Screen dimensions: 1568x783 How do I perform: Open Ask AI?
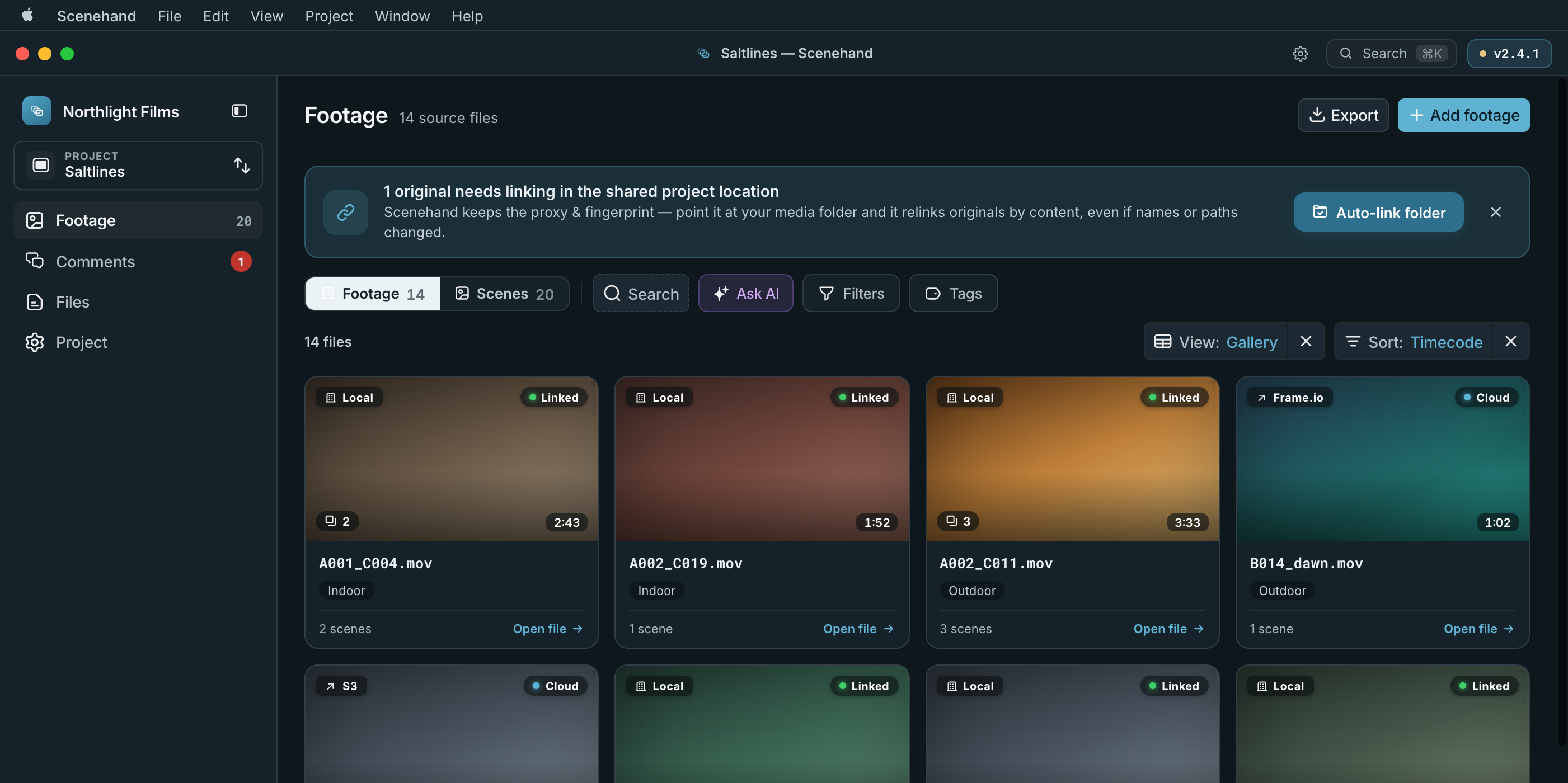coord(745,293)
